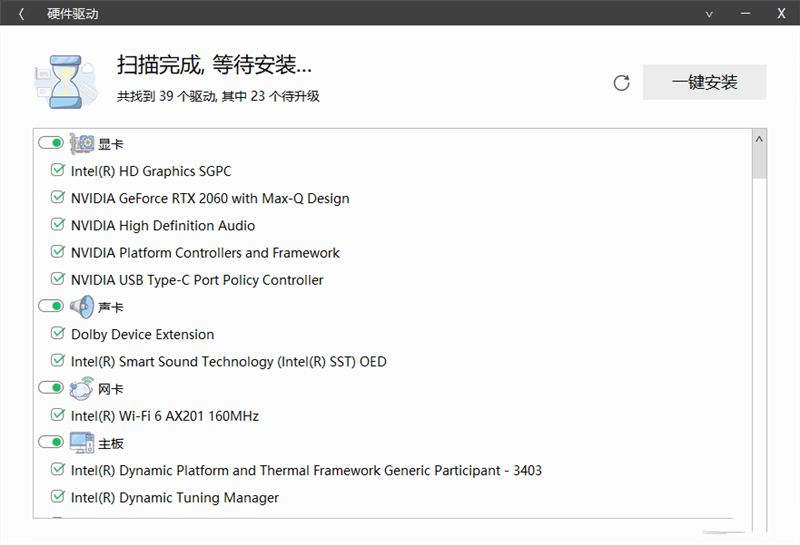Uncheck Intel Dynamic Platform Thermal Framework 3403

58,469
